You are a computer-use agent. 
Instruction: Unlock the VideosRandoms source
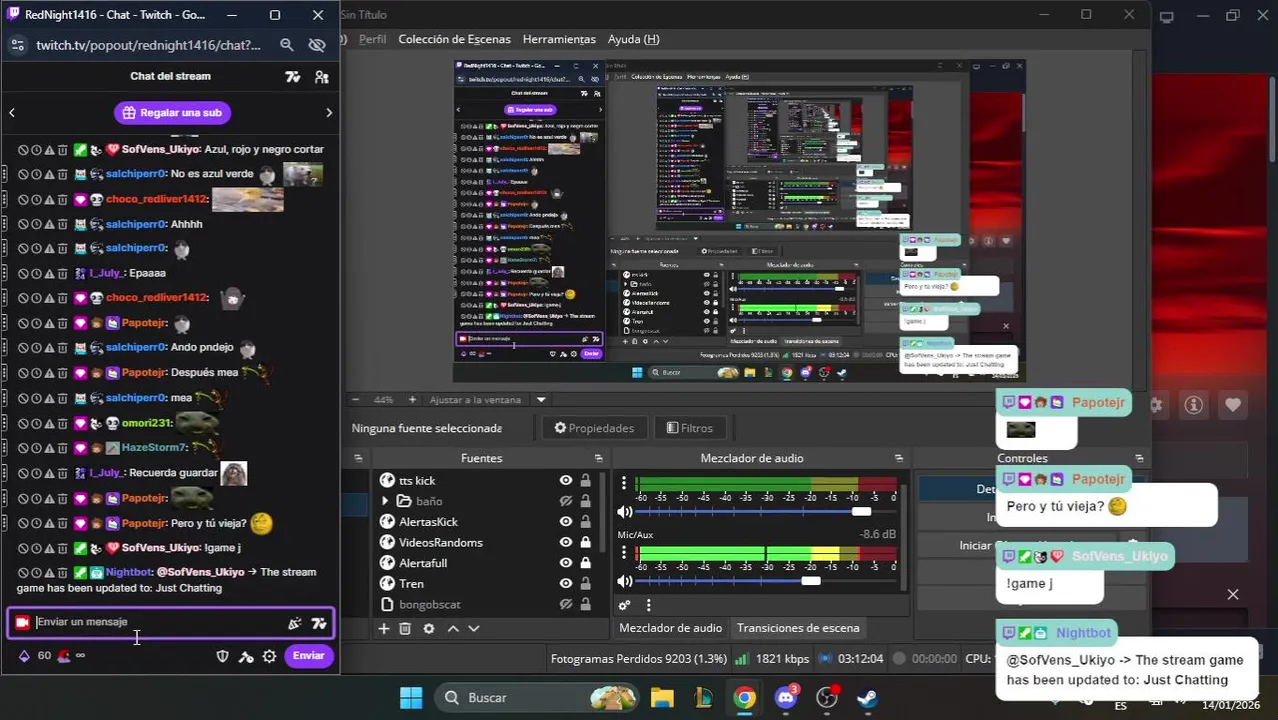[x=586, y=542]
